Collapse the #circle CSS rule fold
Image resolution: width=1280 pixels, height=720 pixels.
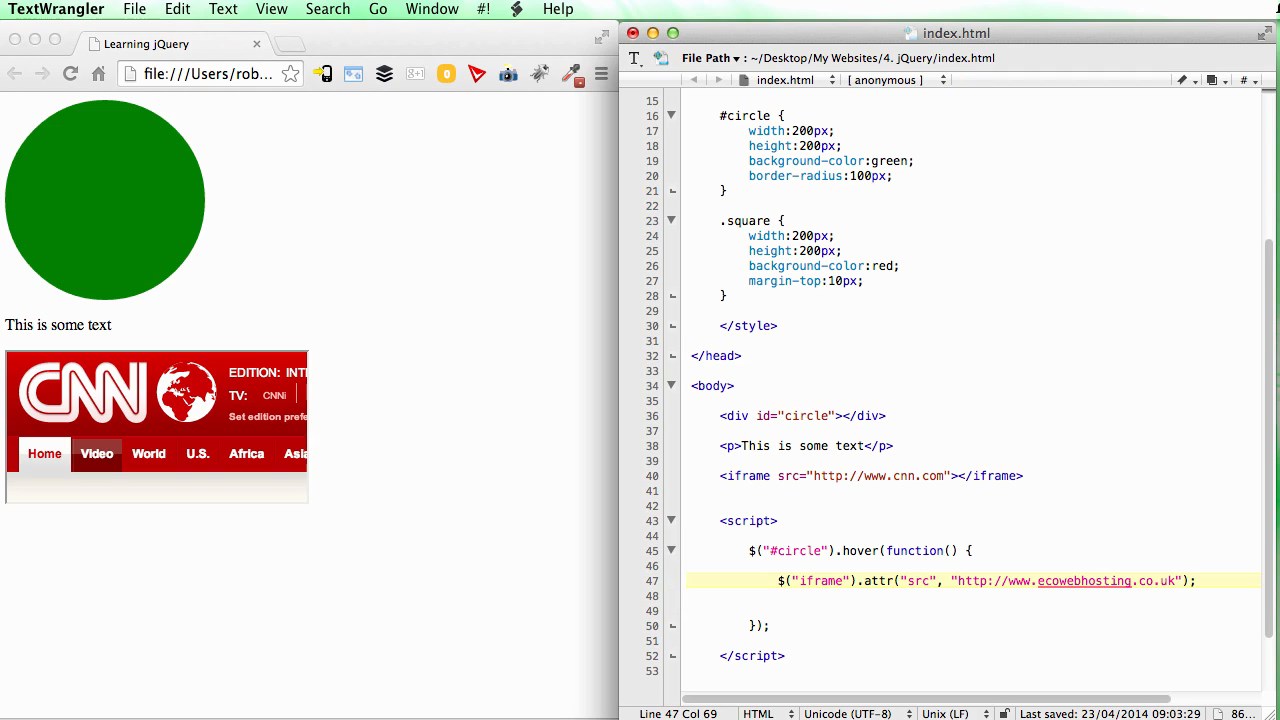click(x=672, y=115)
